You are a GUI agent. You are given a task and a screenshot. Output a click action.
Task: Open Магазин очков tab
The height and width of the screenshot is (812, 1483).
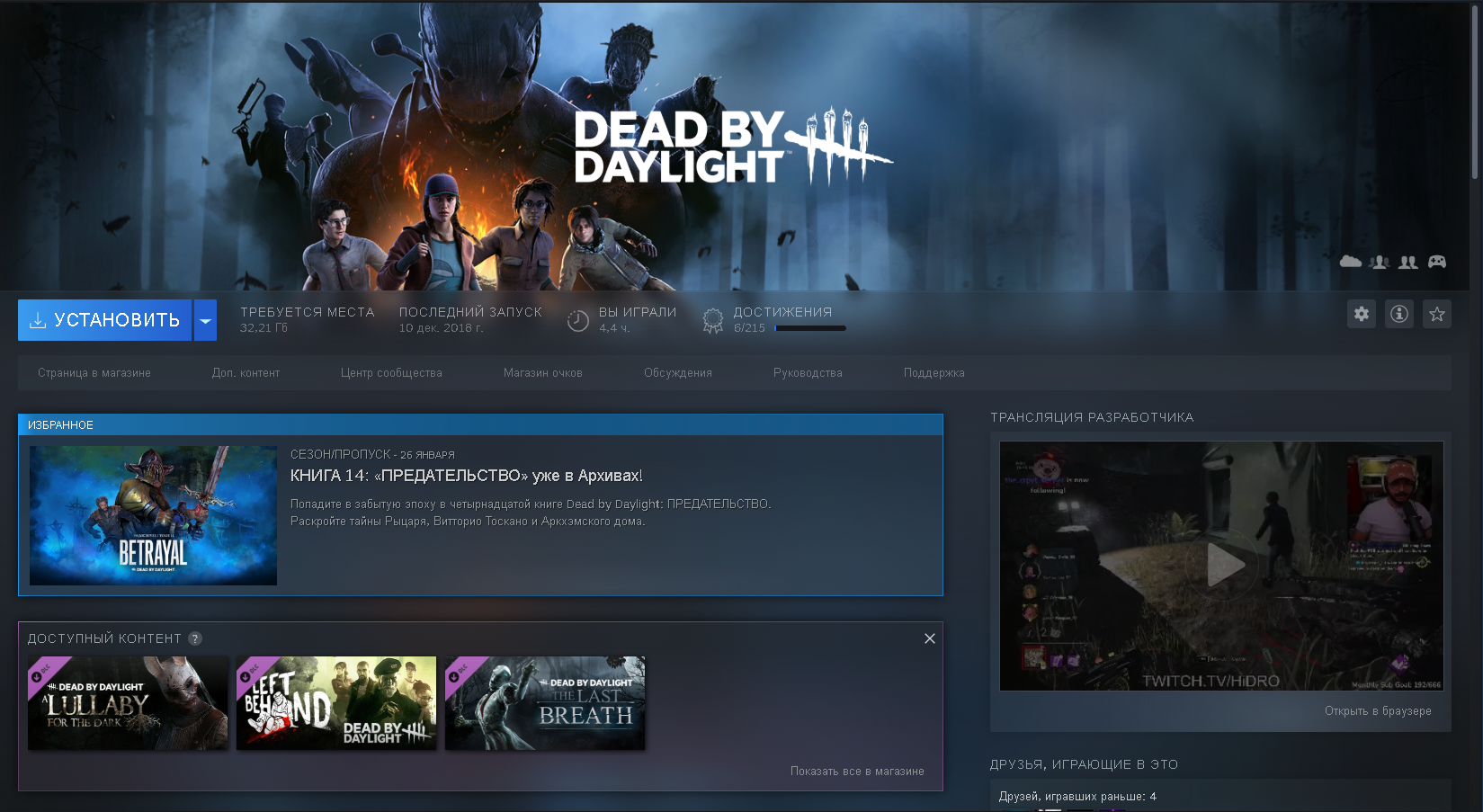tap(543, 373)
